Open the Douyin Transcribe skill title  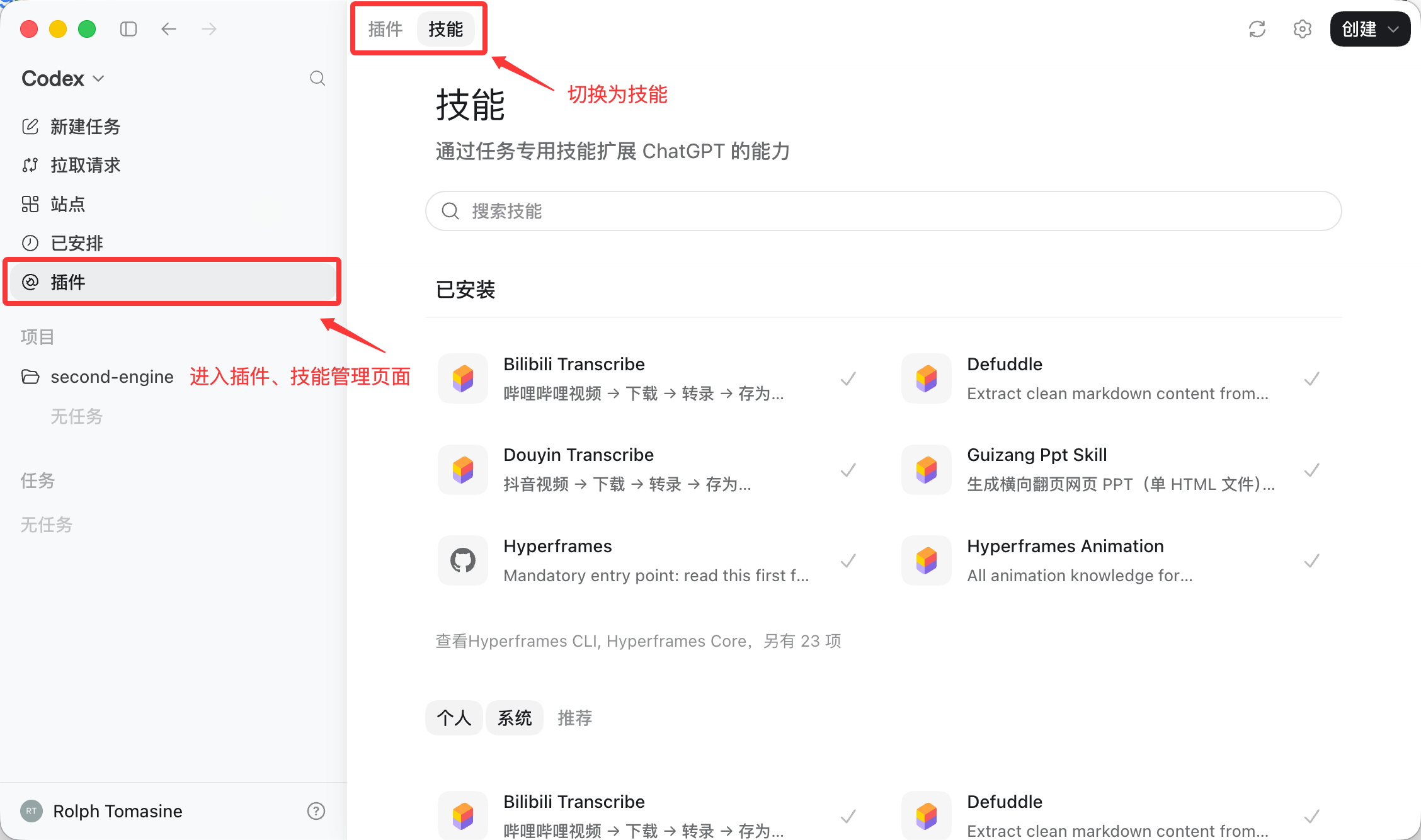coord(579,455)
